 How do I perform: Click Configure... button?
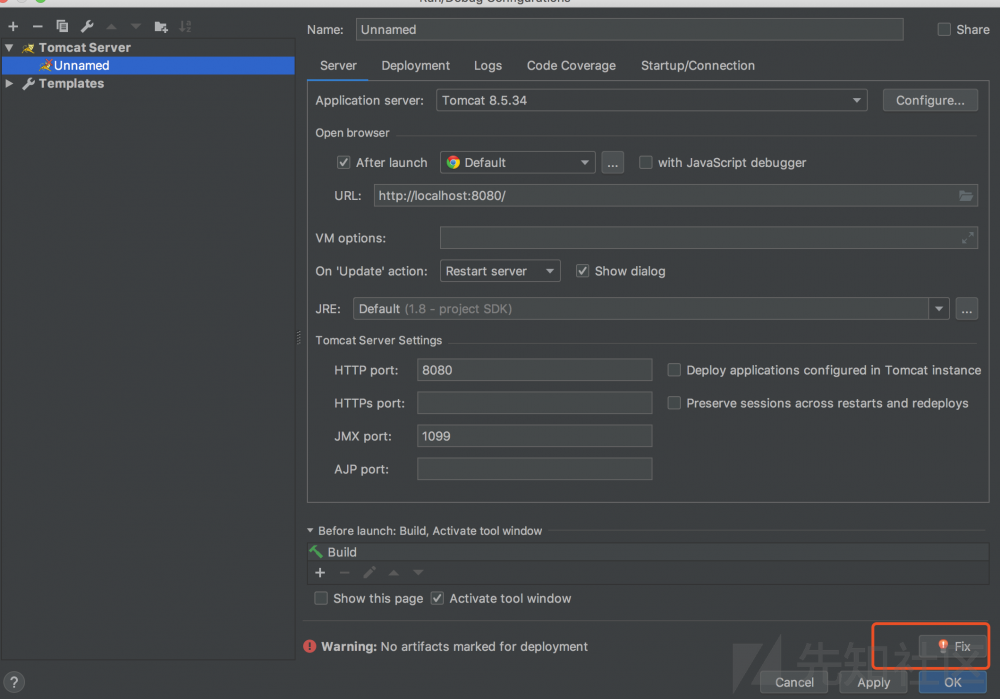tap(929, 100)
